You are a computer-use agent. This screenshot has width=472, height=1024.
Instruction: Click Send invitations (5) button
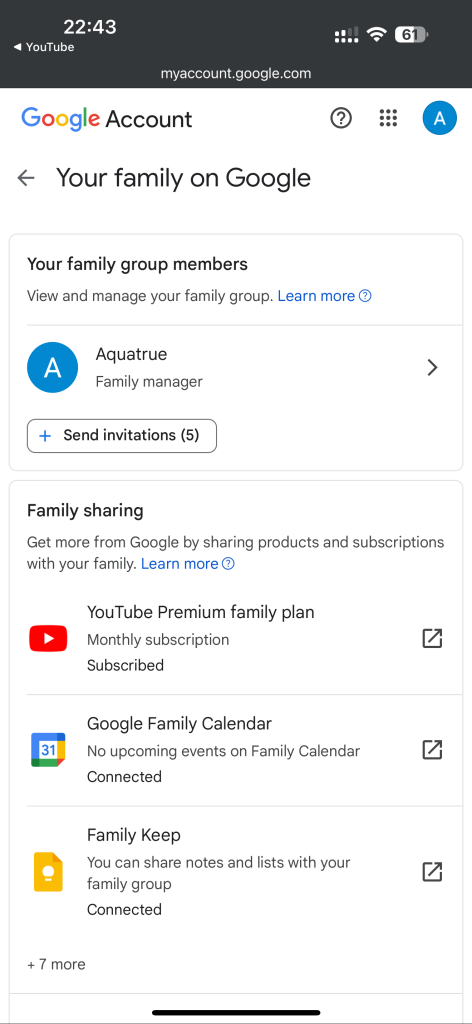121,436
